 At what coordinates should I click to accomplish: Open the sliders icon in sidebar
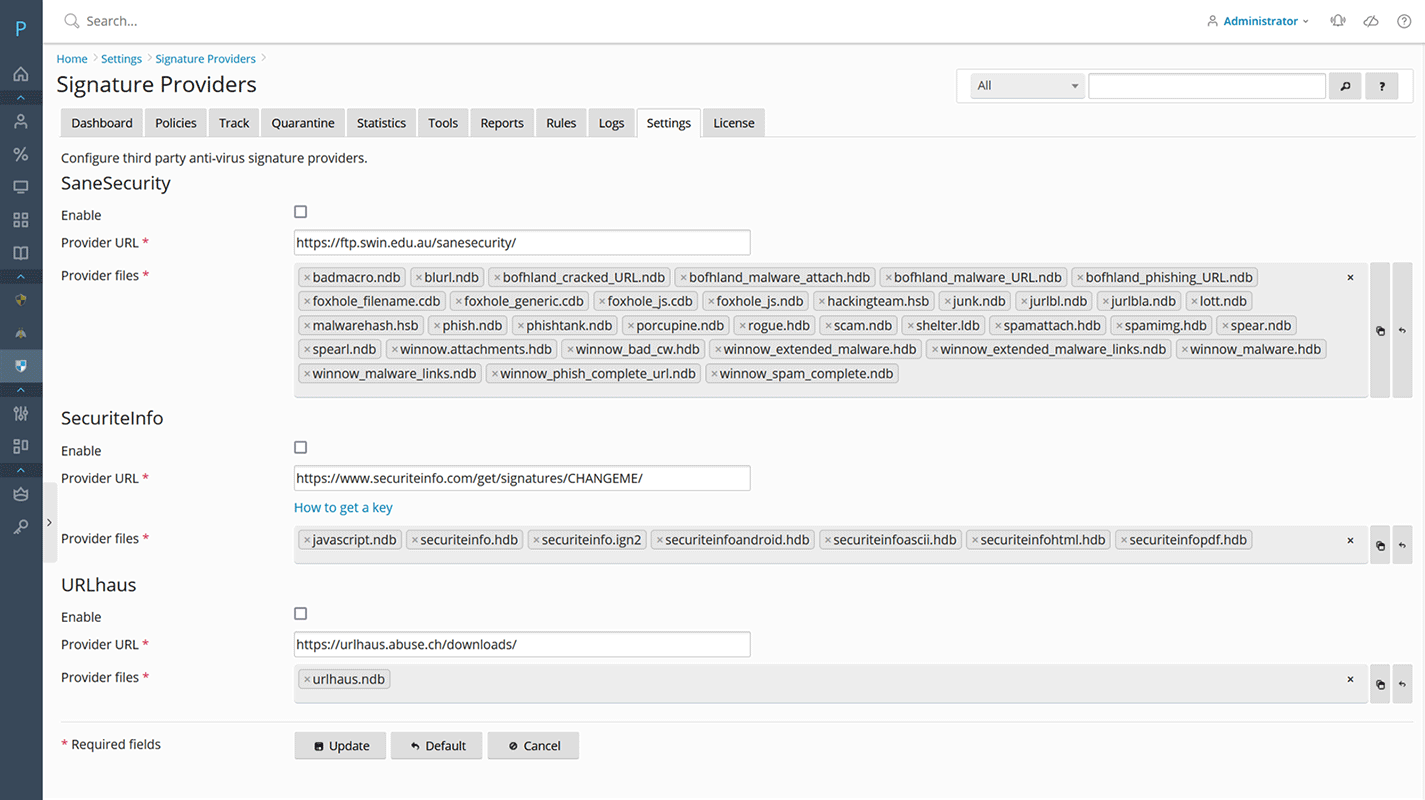point(20,413)
